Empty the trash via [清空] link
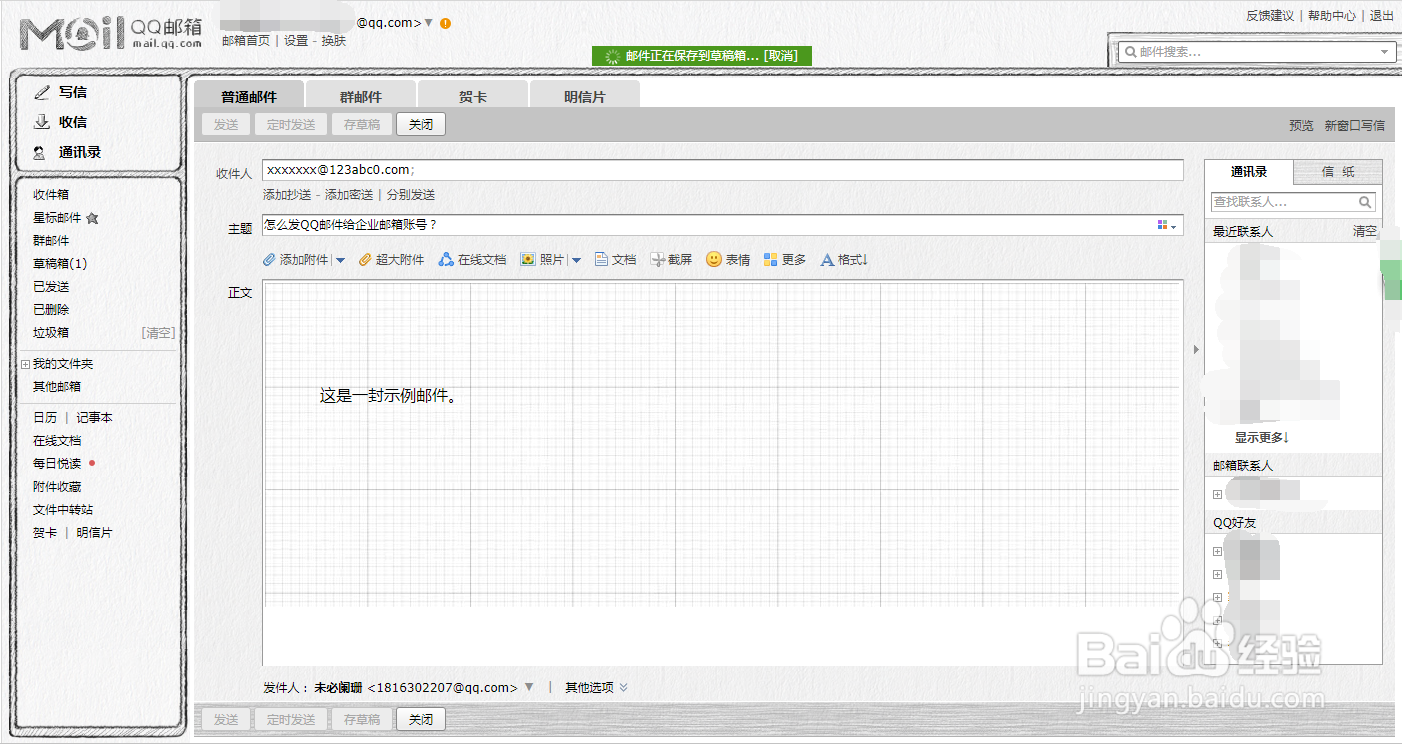The height and width of the screenshot is (747, 1402). pos(158,333)
